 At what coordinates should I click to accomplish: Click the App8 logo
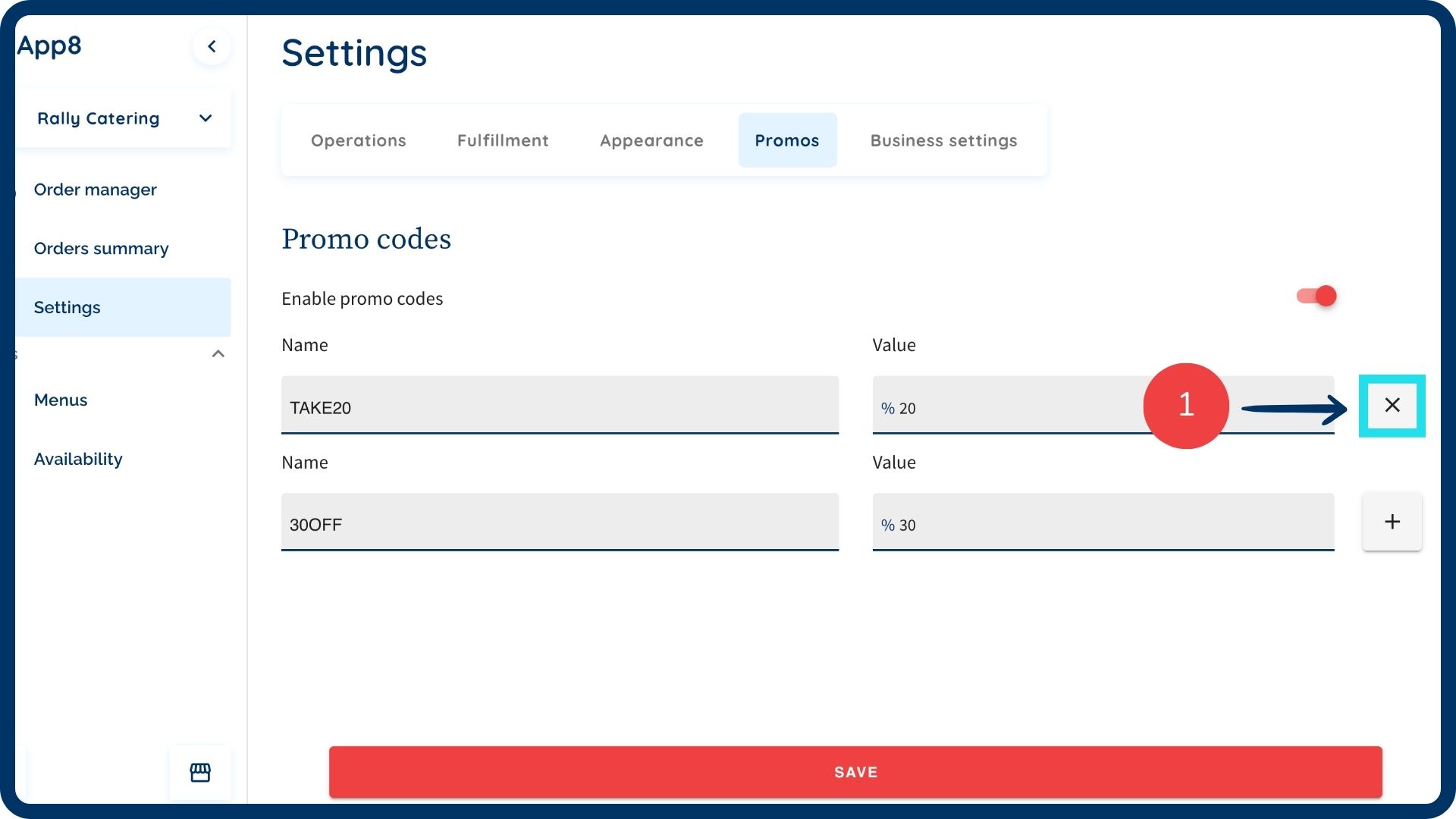click(x=50, y=45)
